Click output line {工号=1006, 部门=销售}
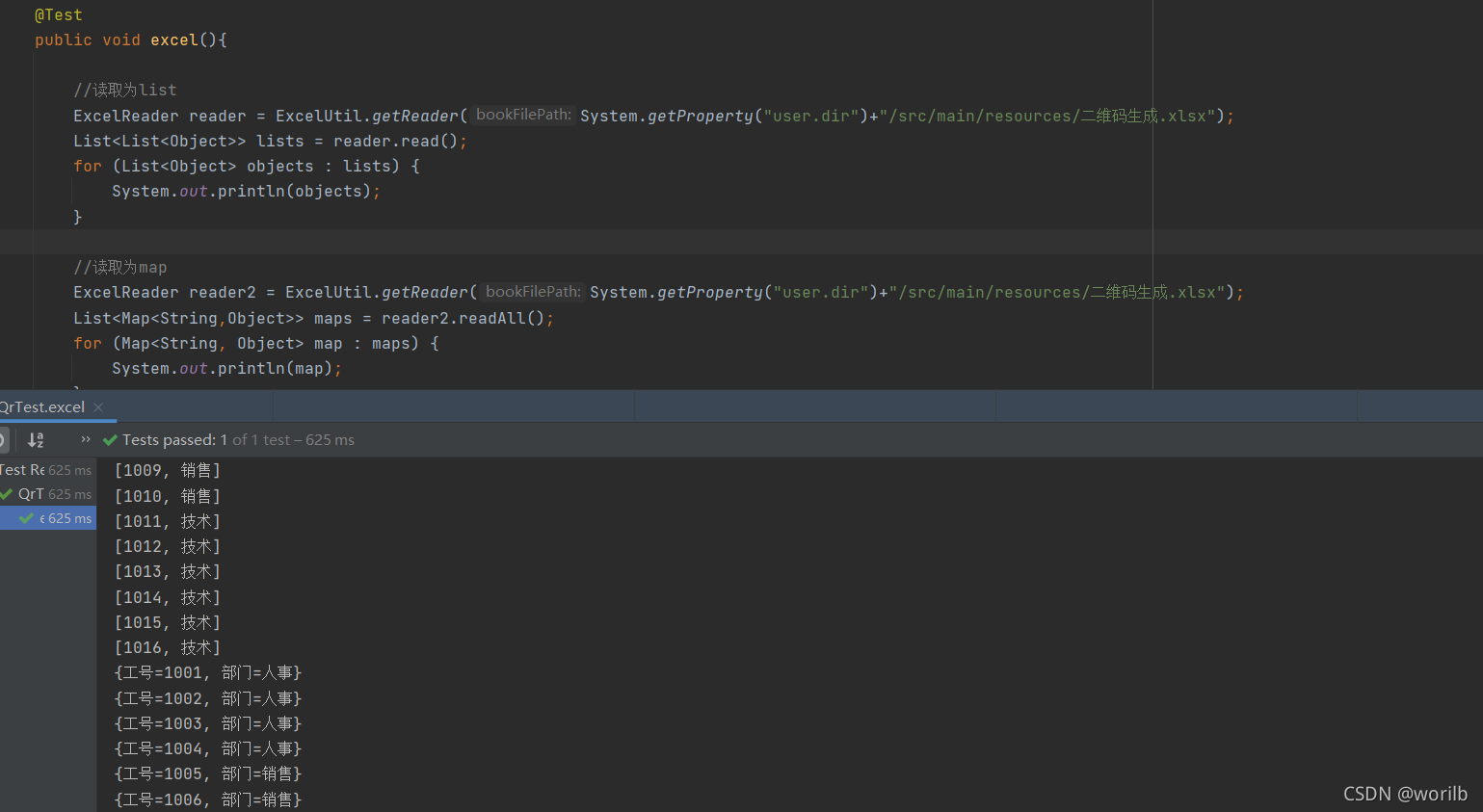The image size is (1483, 812). (208, 799)
